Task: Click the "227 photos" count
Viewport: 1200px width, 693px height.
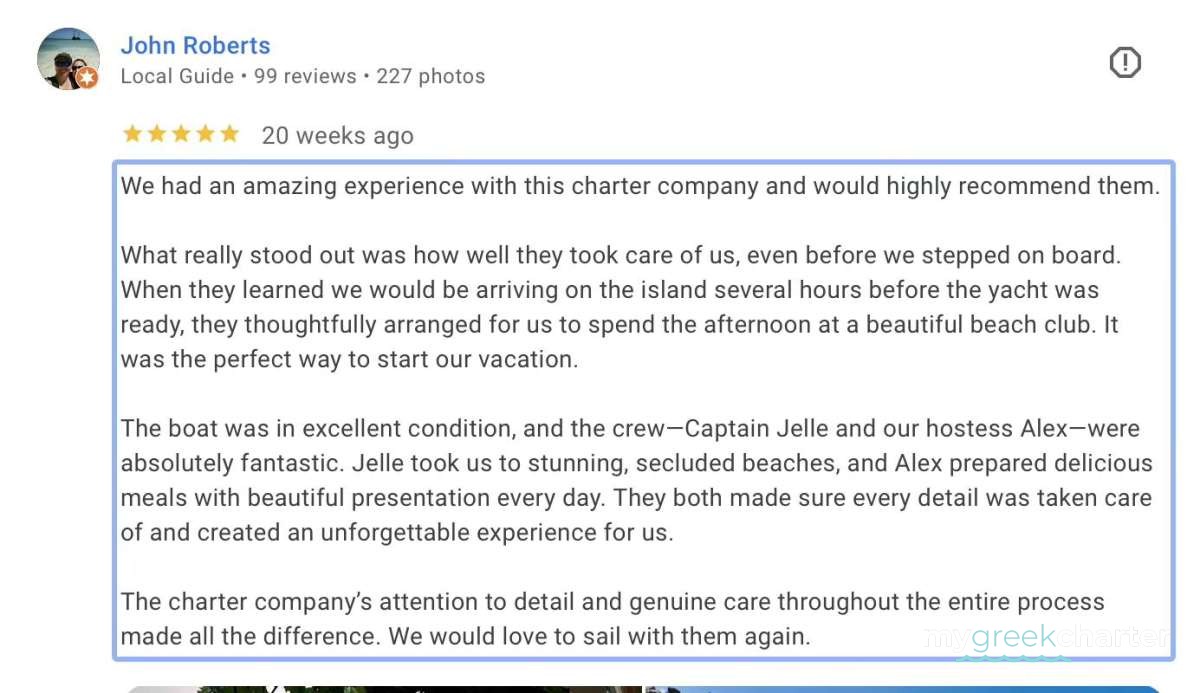Action: tap(430, 76)
